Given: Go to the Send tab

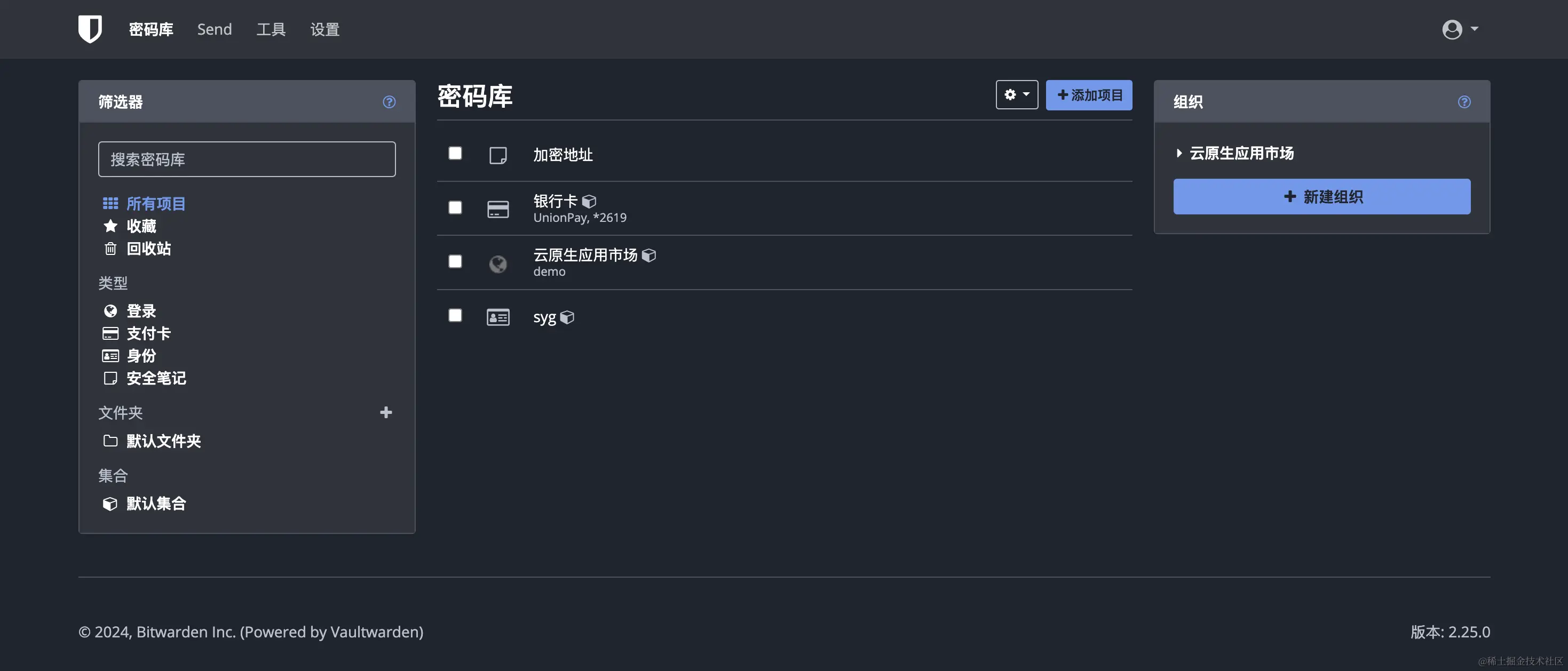Looking at the screenshot, I should tap(214, 29).
